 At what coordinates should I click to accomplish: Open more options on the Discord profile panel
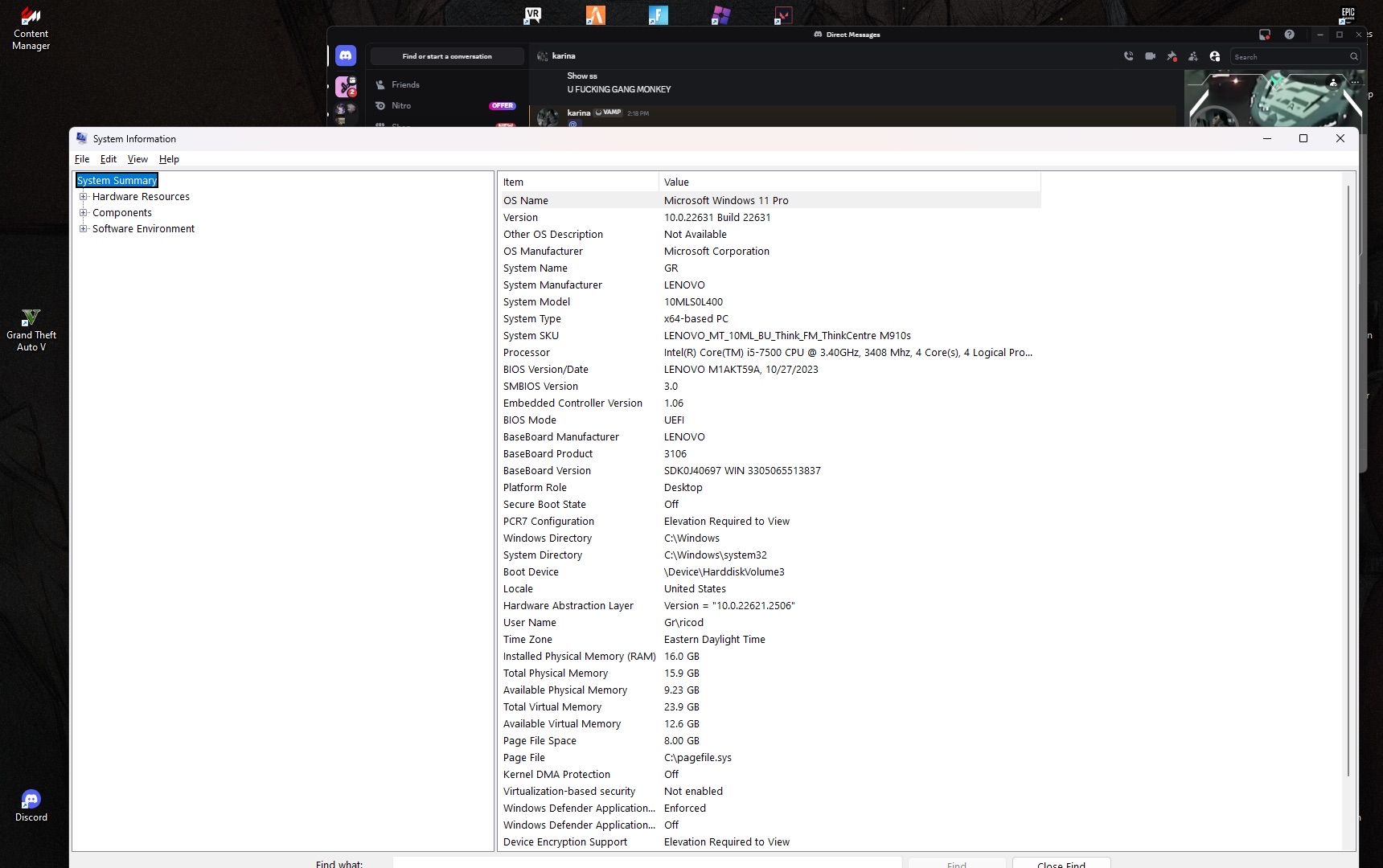coord(1355,82)
